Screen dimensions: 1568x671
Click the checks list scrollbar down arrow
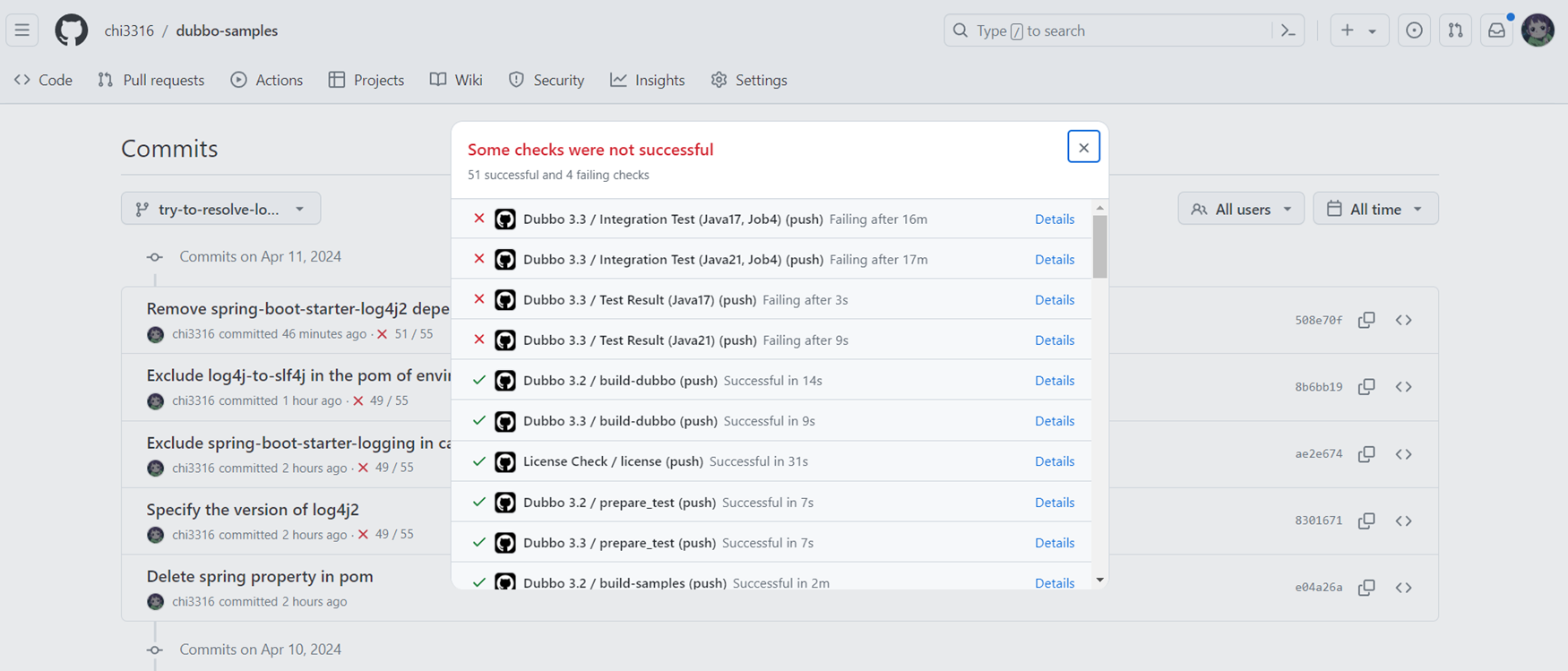tap(1099, 581)
